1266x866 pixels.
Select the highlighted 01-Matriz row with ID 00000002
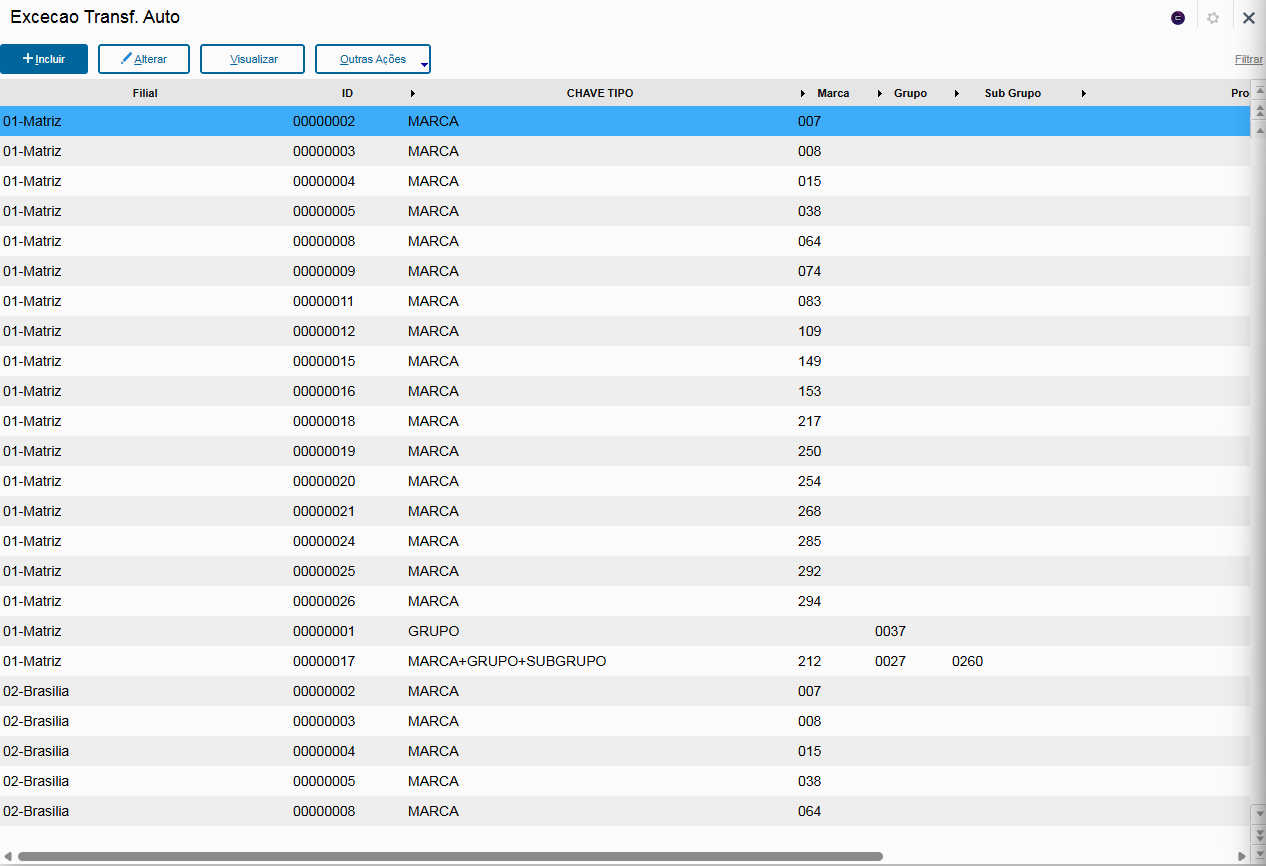pyautogui.click(x=625, y=121)
